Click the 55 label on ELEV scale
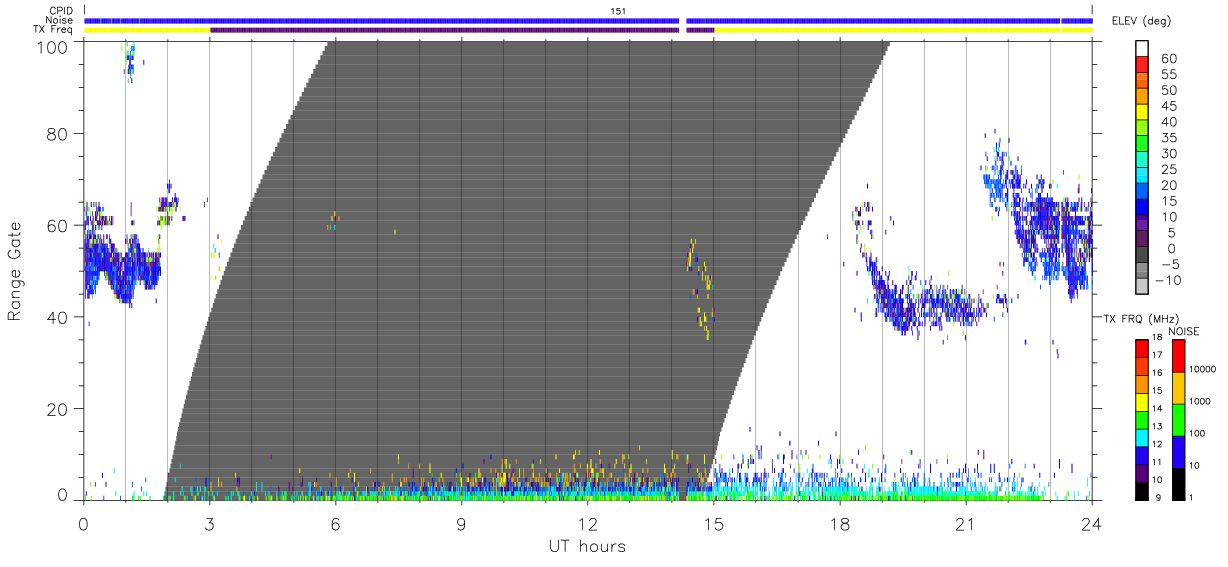The image size is (1228, 567). point(1167,76)
